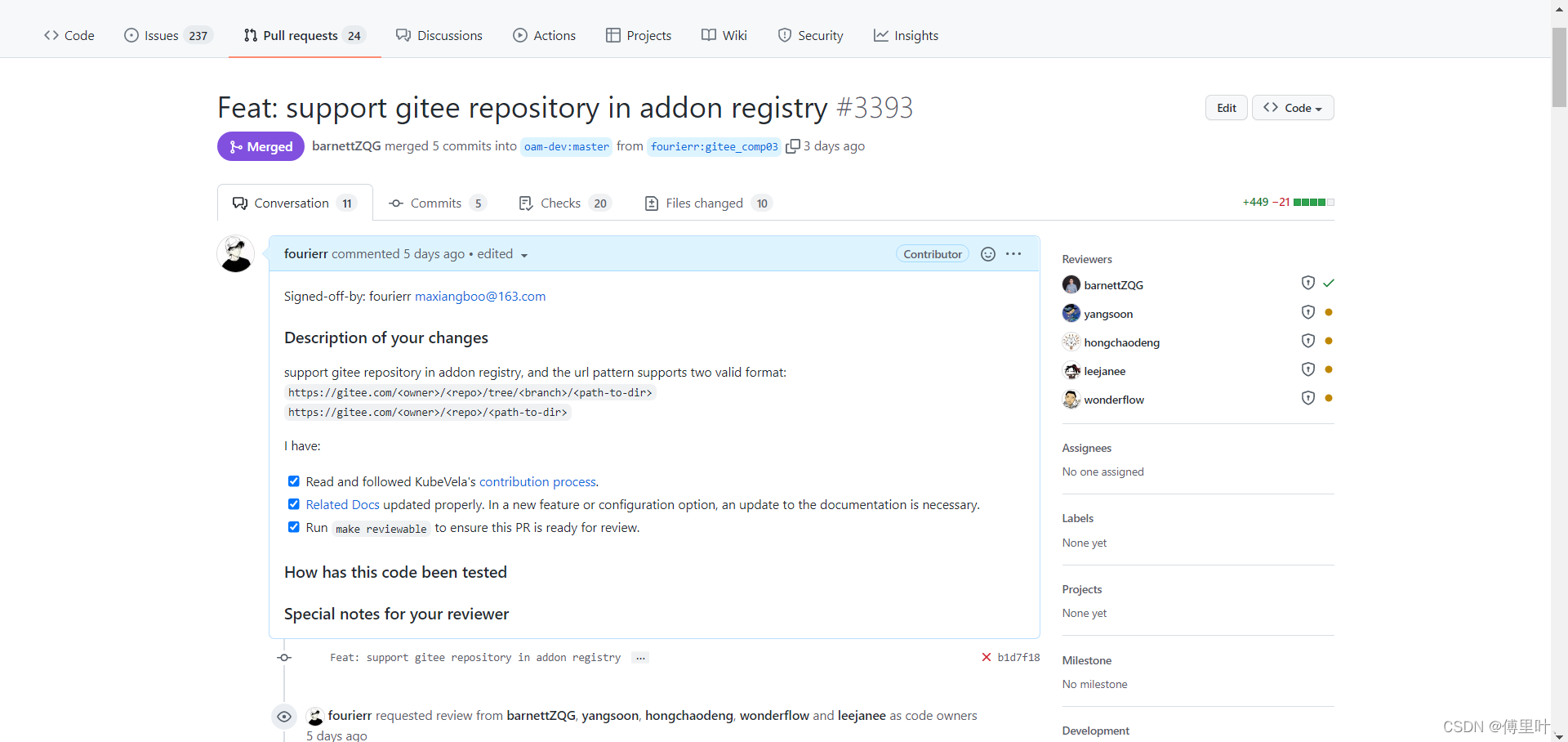Click hongchaodeng reviewer name
1568x742 pixels.
1122,342
